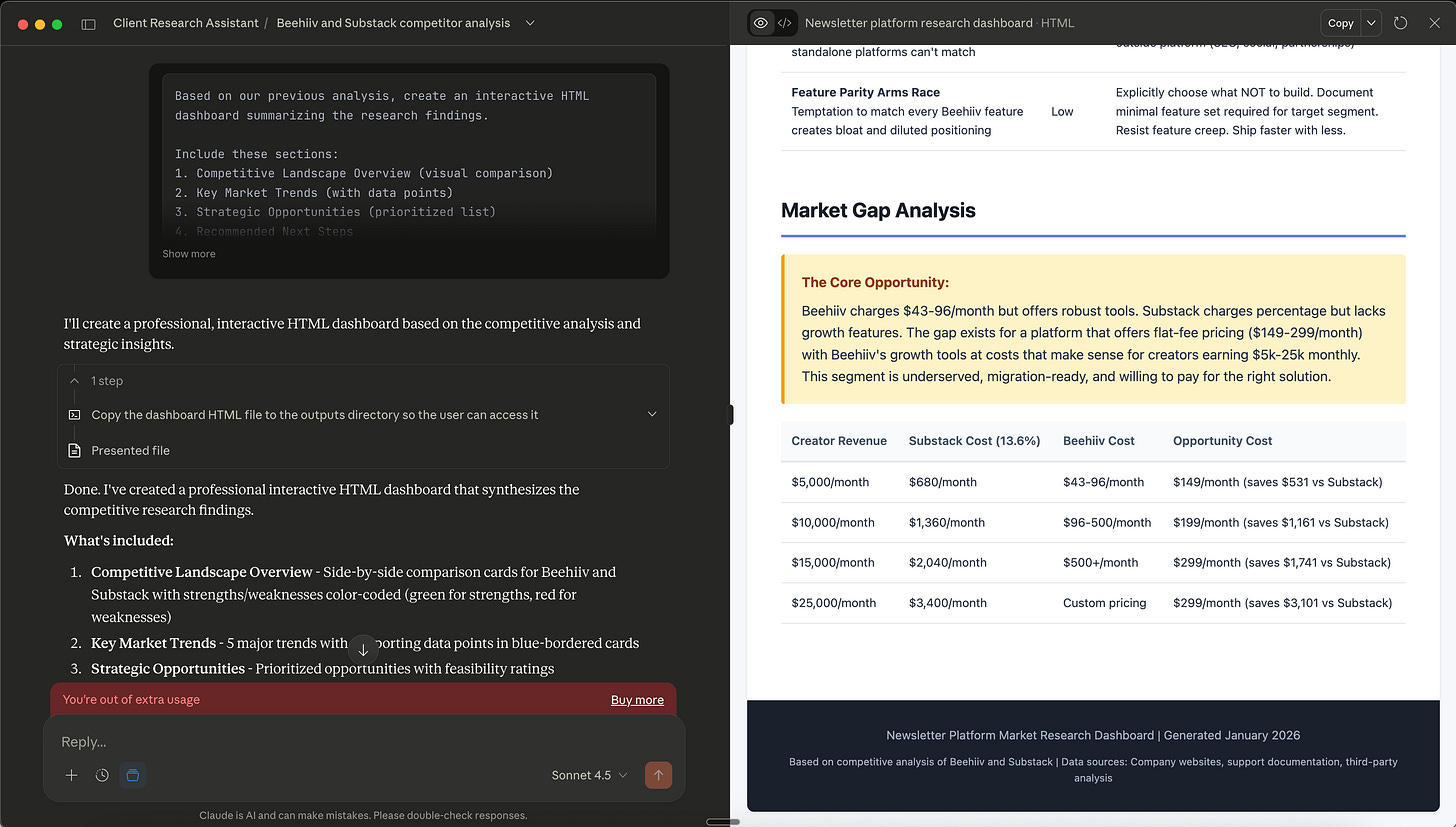Expand the prompt with Show more

pyautogui.click(x=189, y=254)
